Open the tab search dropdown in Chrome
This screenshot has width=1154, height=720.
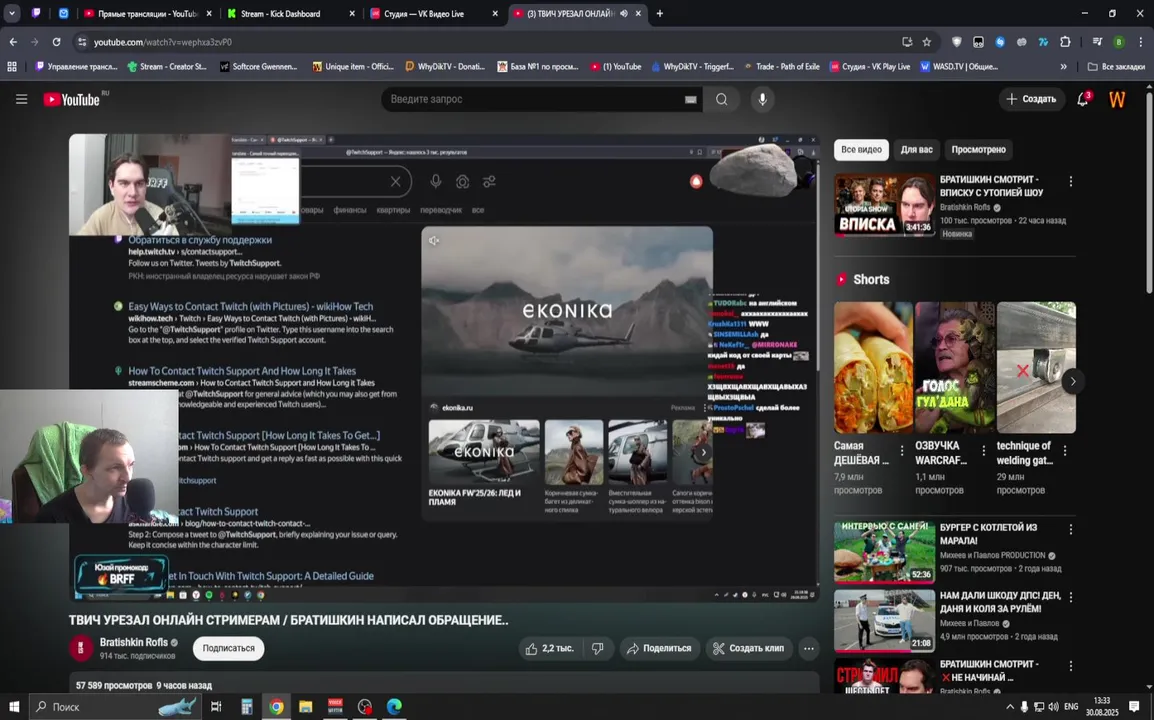(x=12, y=13)
